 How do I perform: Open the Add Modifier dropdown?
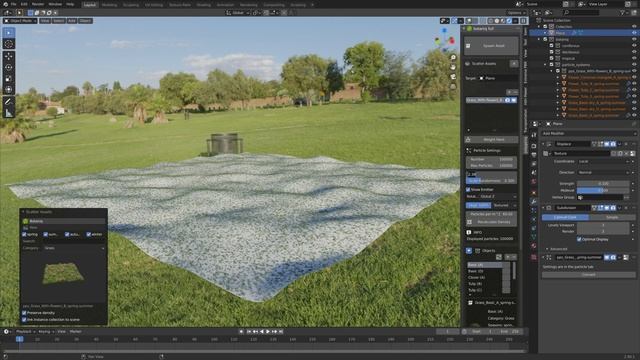pos(589,133)
